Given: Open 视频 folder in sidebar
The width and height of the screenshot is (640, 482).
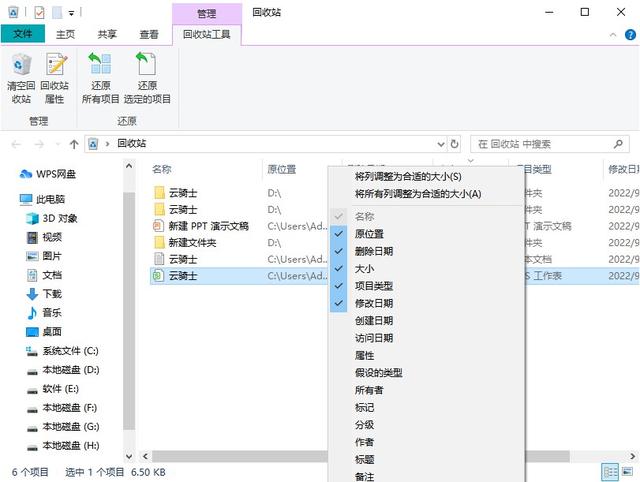Looking at the screenshot, I should 44,237.
